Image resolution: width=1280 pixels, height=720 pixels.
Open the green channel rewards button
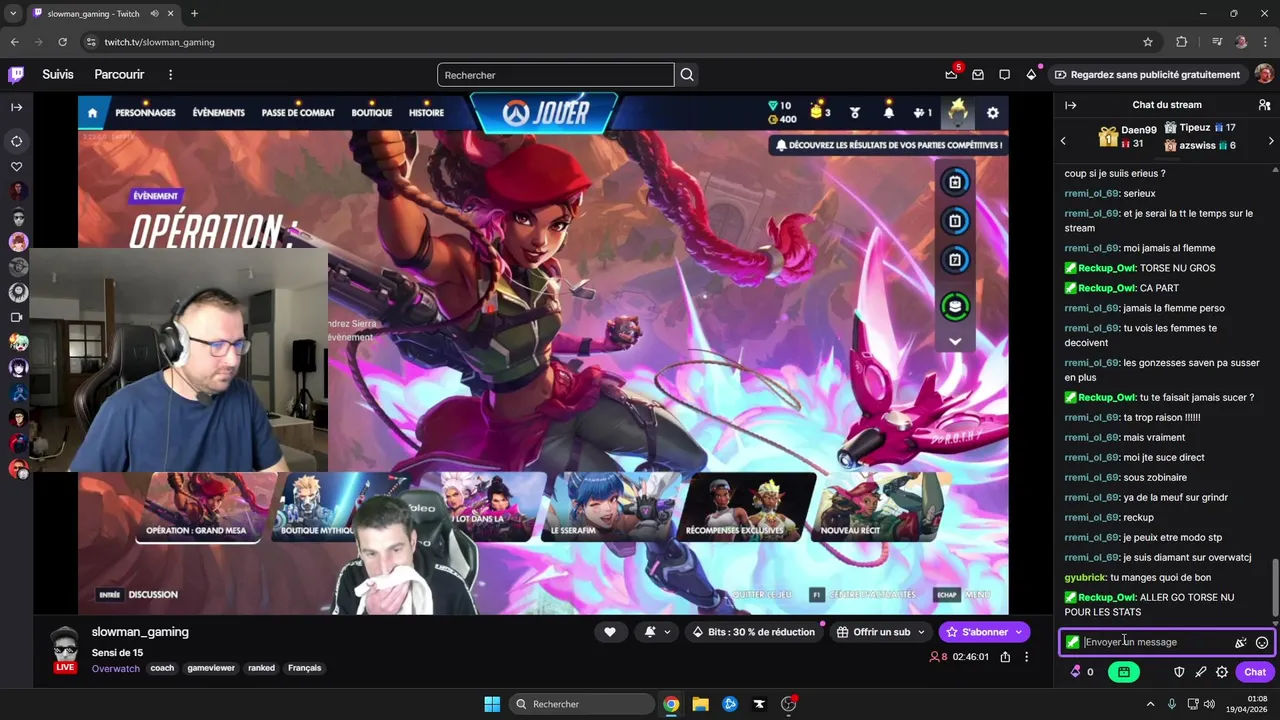tap(1124, 672)
